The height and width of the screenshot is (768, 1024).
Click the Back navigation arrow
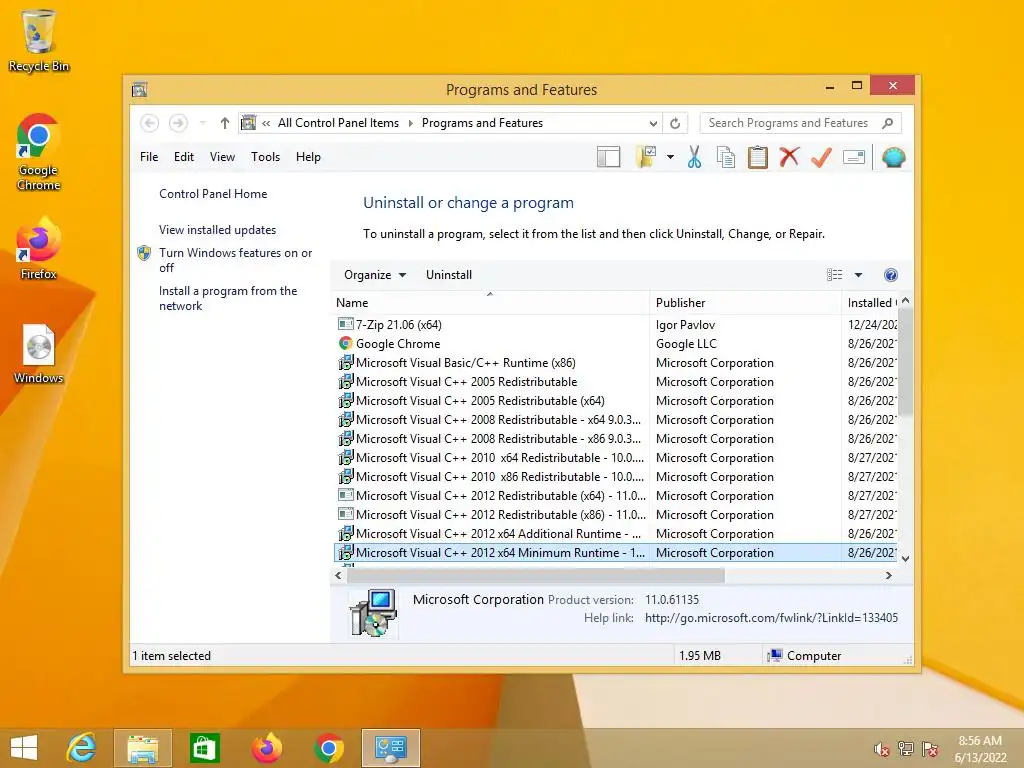[149, 123]
